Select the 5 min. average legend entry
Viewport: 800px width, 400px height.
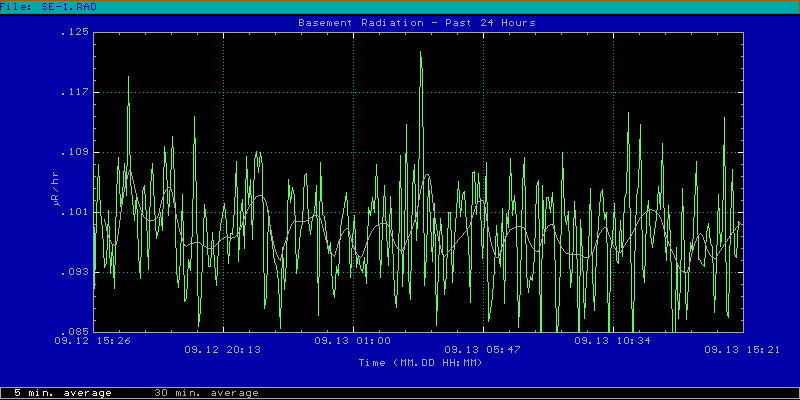[63, 393]
